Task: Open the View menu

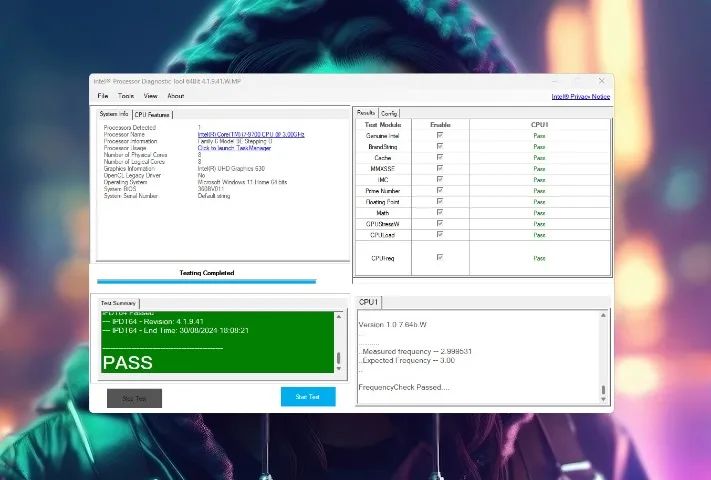Action: 150,96
